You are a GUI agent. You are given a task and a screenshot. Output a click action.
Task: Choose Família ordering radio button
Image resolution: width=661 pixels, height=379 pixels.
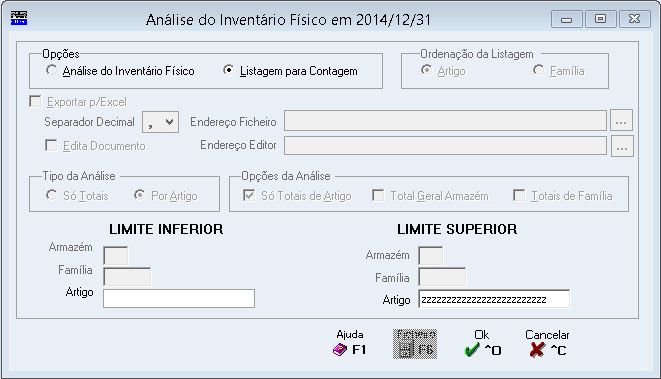click(538, 70)
